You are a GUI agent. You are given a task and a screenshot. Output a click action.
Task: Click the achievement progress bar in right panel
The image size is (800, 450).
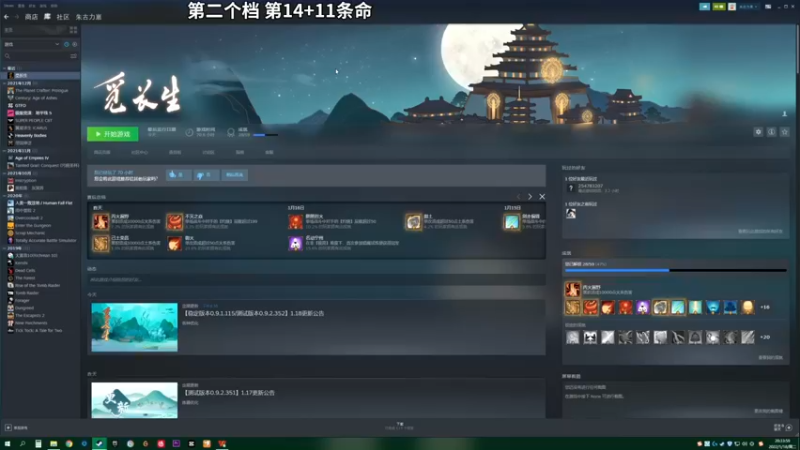pyautogui.click(x=676, y=270)
